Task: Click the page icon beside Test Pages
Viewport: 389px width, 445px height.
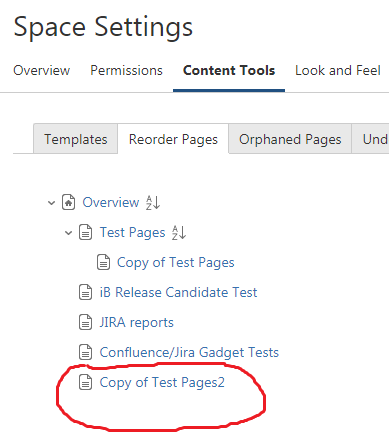Action: pos(85,232)
